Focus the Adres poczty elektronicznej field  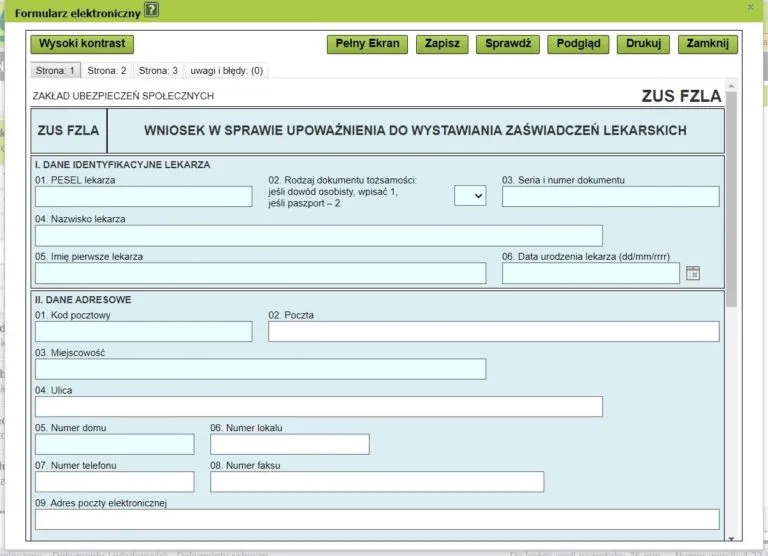tap(377, 519)
